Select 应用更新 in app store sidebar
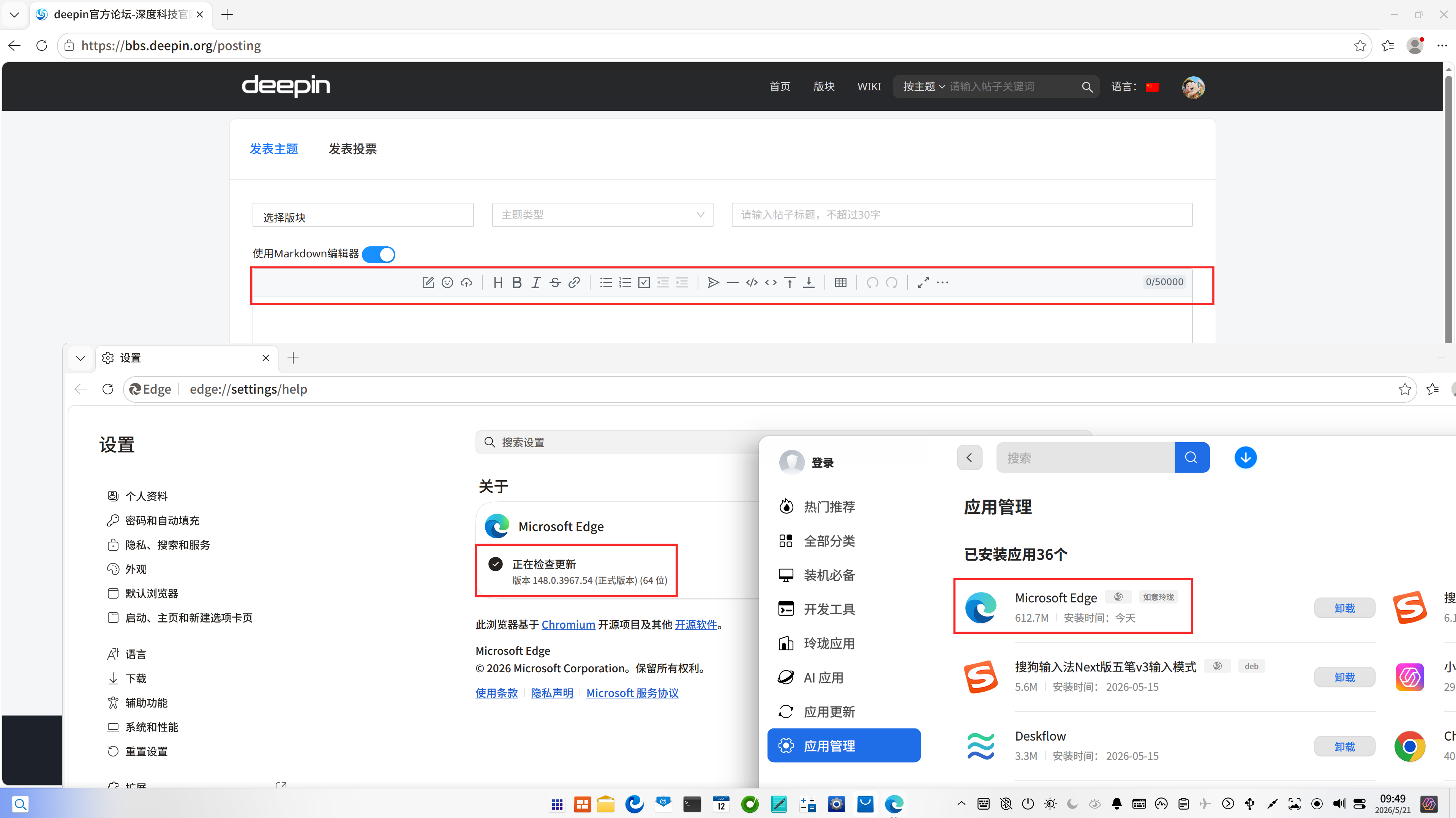 coord(845,712)
